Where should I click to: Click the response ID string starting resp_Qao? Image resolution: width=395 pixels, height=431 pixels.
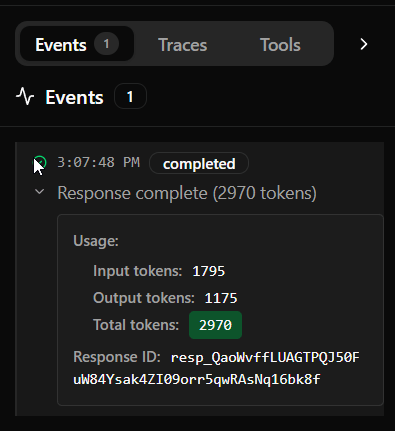coord(216,368)
